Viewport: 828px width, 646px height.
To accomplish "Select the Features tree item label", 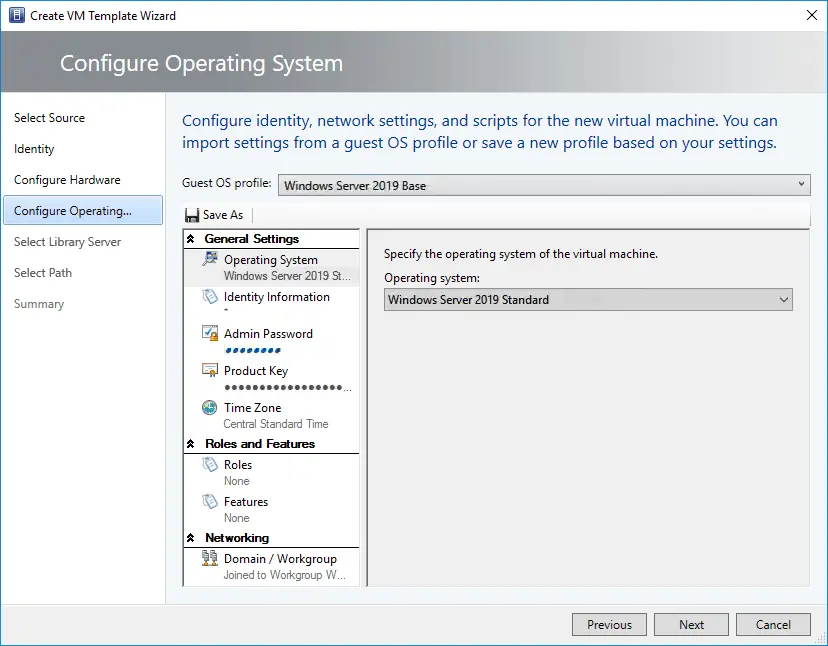I will pyautogui.click(x=246, y=502).
